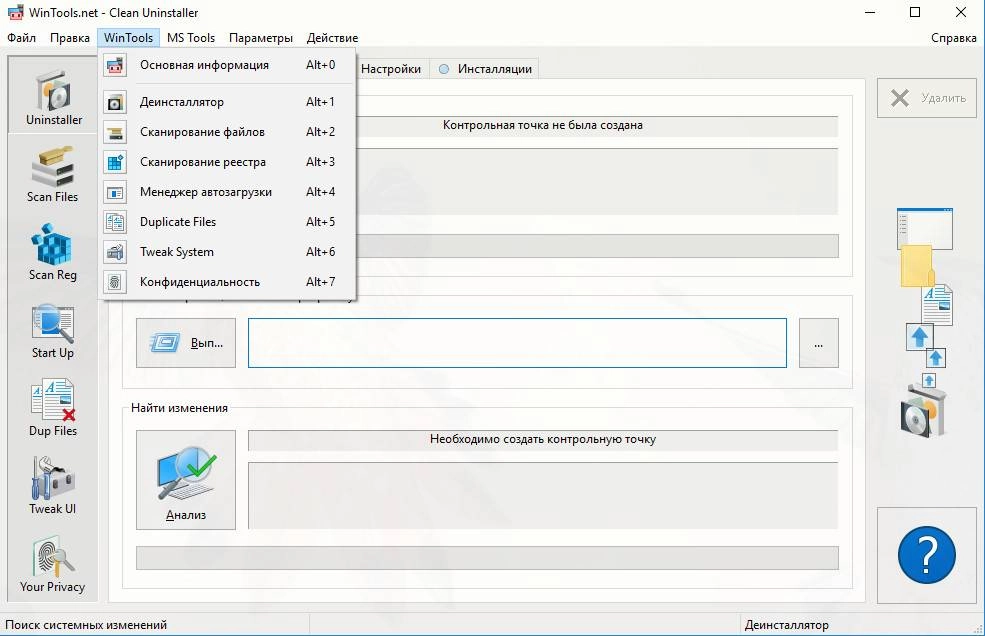985x636 pixels.
Task: Click the install process illustration image
Action: point(925,324)
